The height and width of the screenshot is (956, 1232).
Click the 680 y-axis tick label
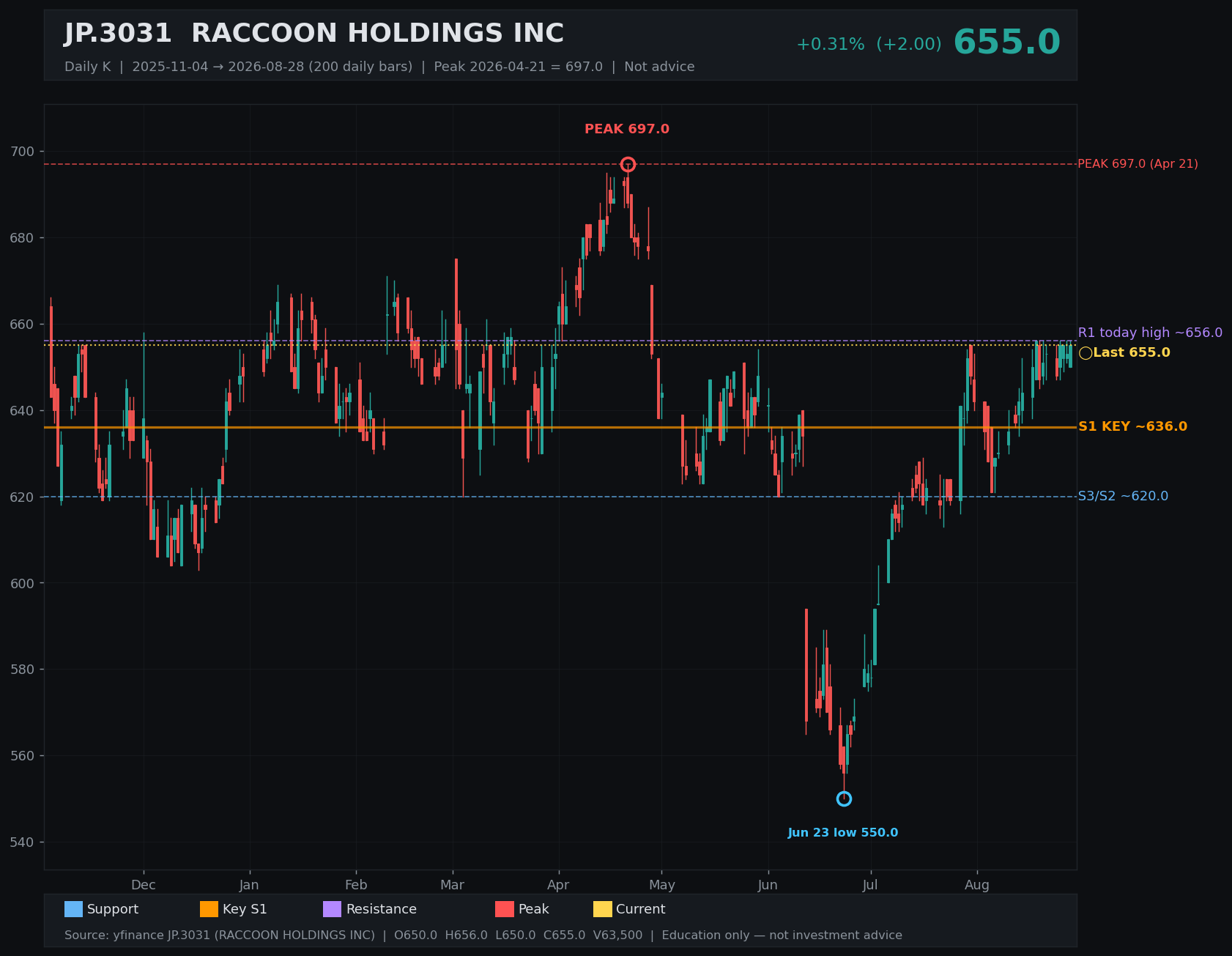23,238
